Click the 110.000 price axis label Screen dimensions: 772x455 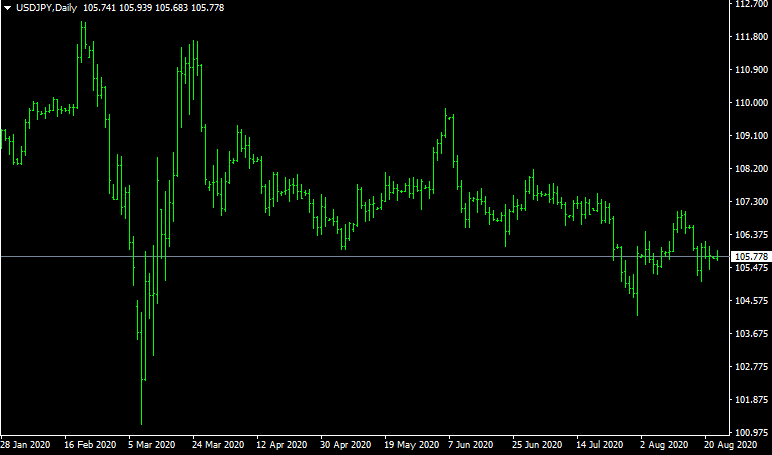click(x=751, y=102)
